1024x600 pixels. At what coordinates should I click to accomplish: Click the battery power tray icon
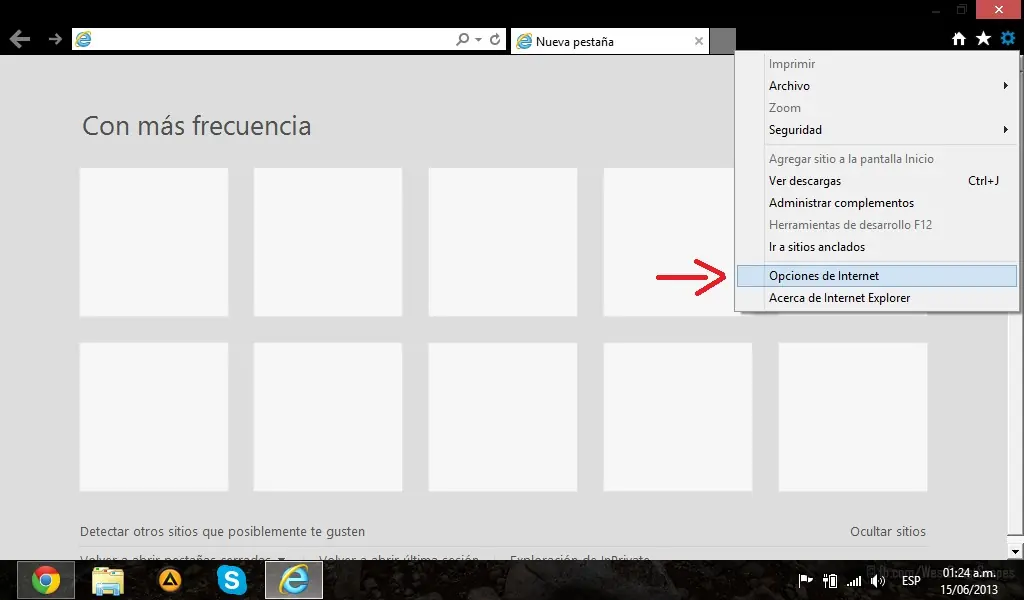point(830,580)
